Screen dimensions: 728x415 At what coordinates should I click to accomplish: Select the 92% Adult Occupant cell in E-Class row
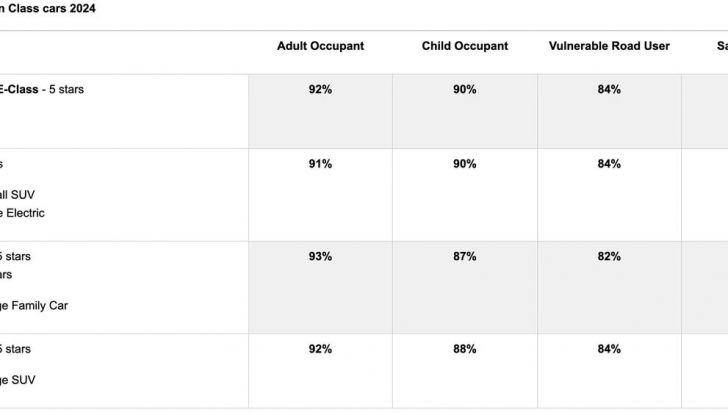click(x=320, y=90)
